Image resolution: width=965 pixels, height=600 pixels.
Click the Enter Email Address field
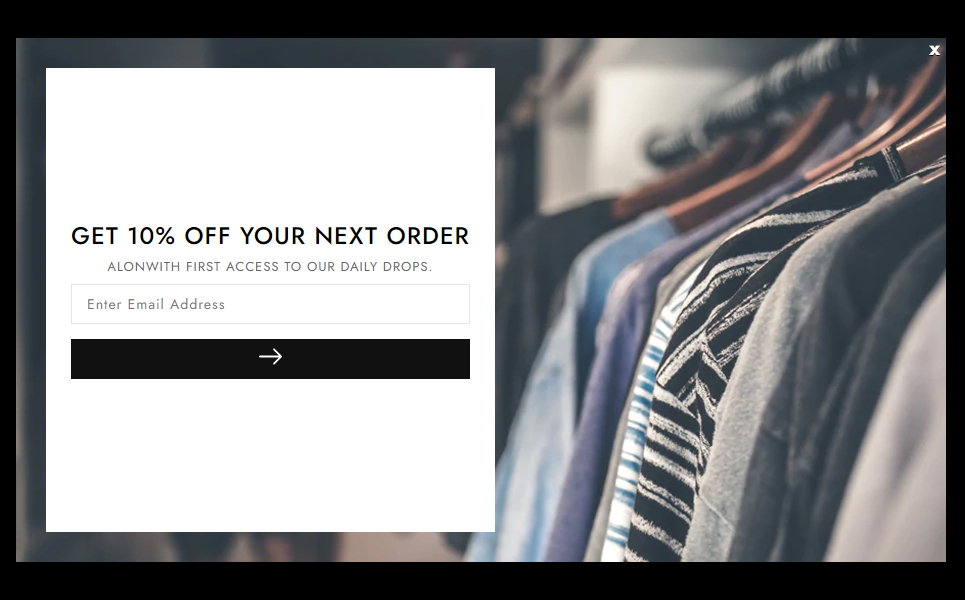270,304
